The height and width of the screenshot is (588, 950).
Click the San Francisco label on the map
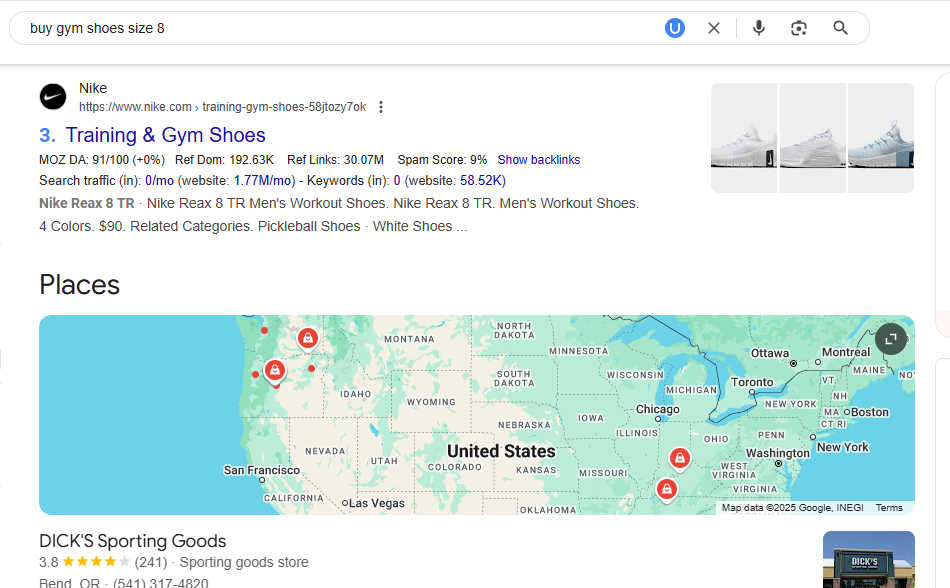pos(262,470)
